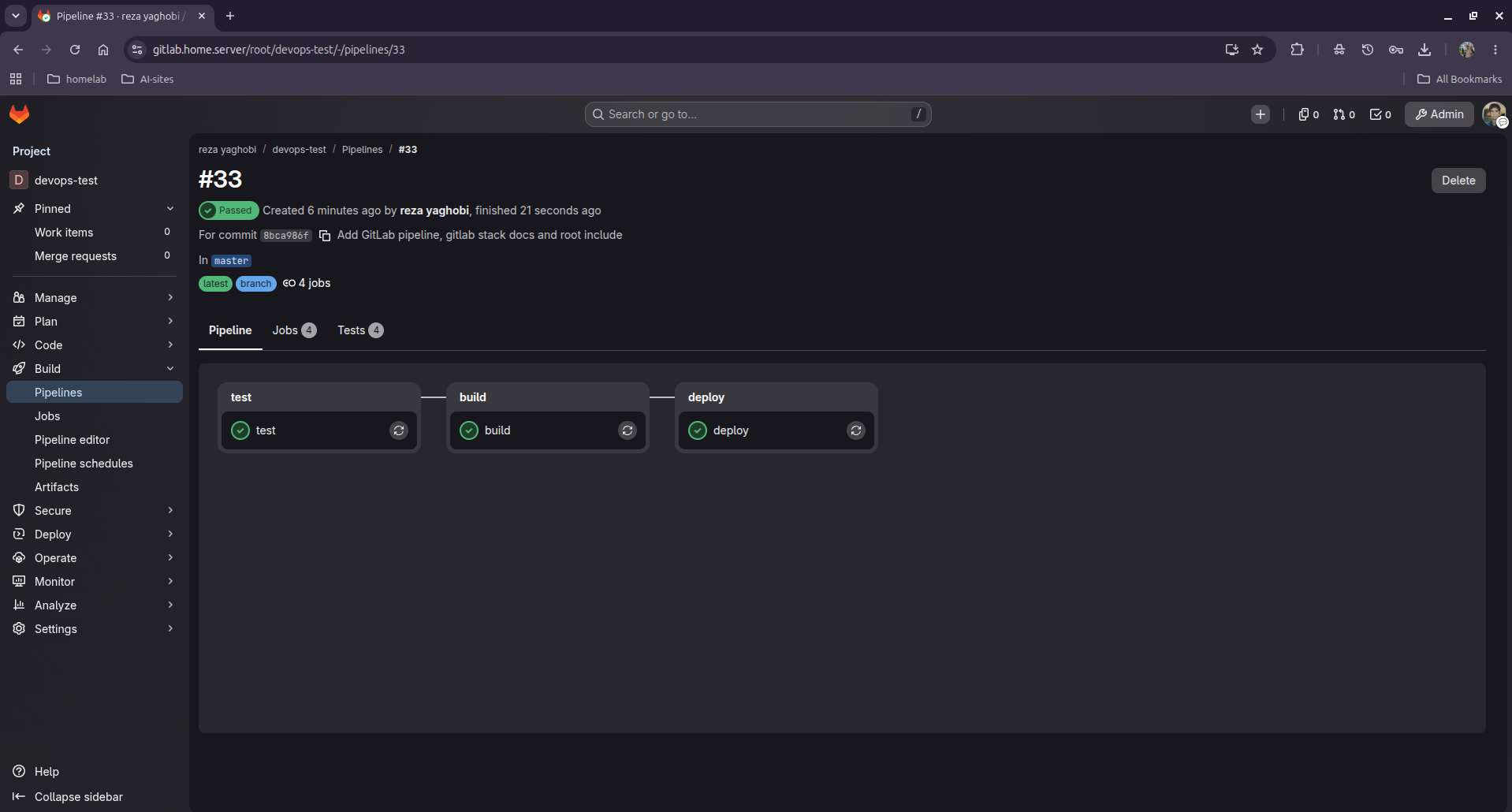1512x812 pixels.
Task: Open browser history clock icon
Action: click(1368, 50)
